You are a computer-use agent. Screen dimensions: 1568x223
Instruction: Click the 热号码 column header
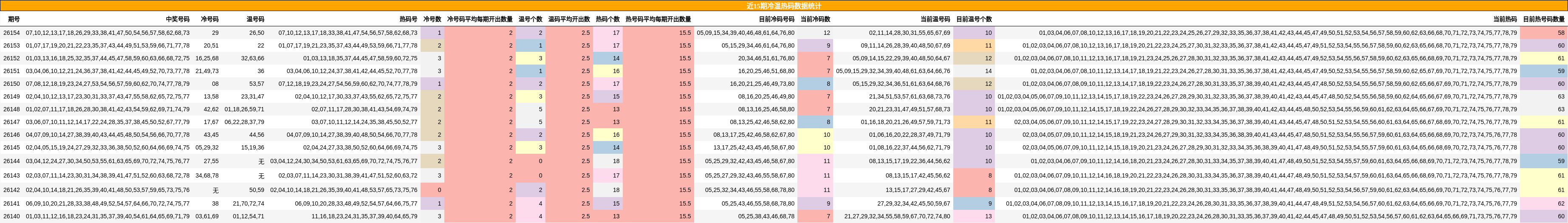click(408, 20)
